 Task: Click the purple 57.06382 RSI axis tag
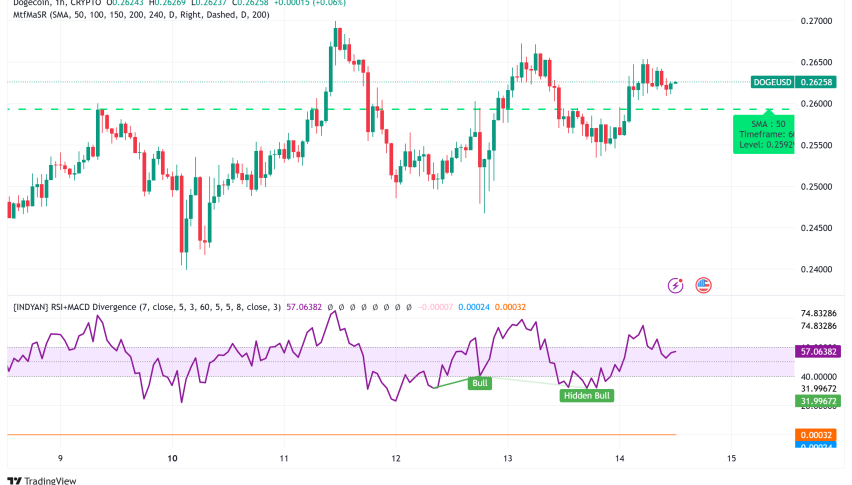coord(818,351)
